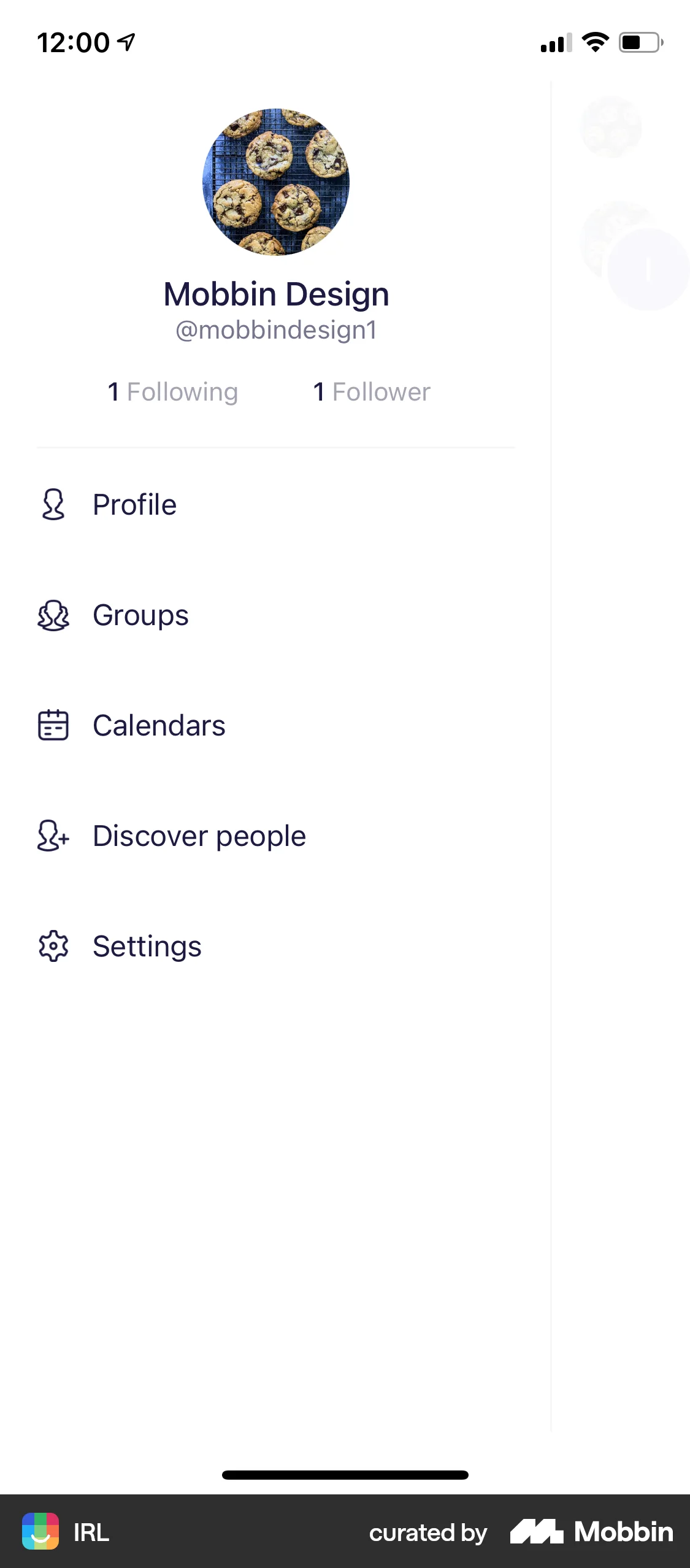The height and width of the screenshot is (1568, 690).
Task: Tap the Mobbin logo icon
Action: click(x=537, y=1531)
